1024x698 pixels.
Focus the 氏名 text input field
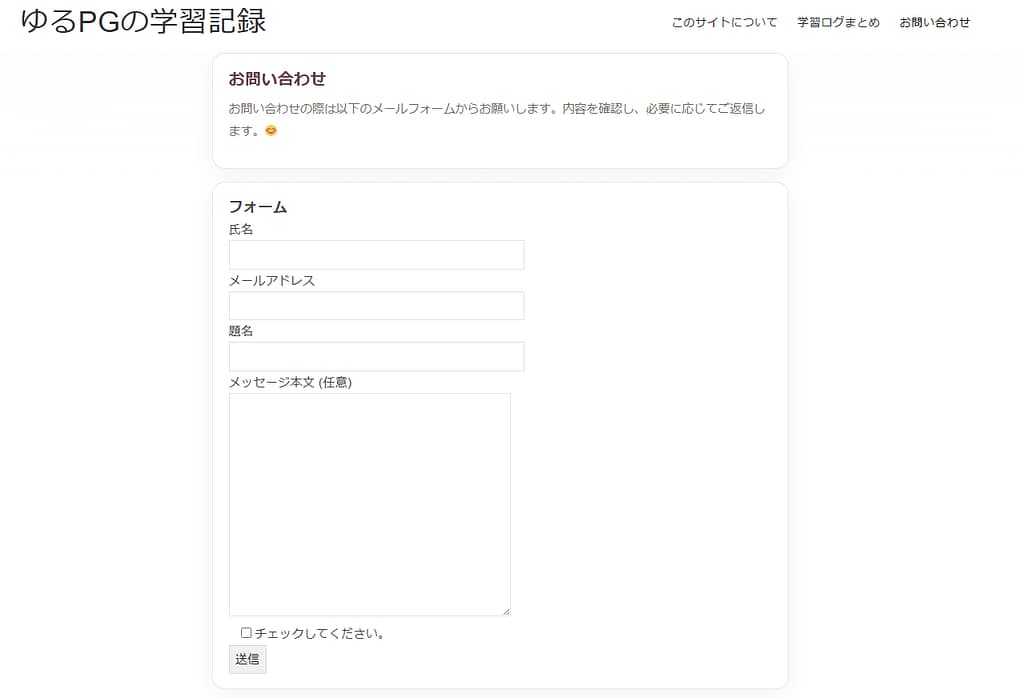pos(376,255)
